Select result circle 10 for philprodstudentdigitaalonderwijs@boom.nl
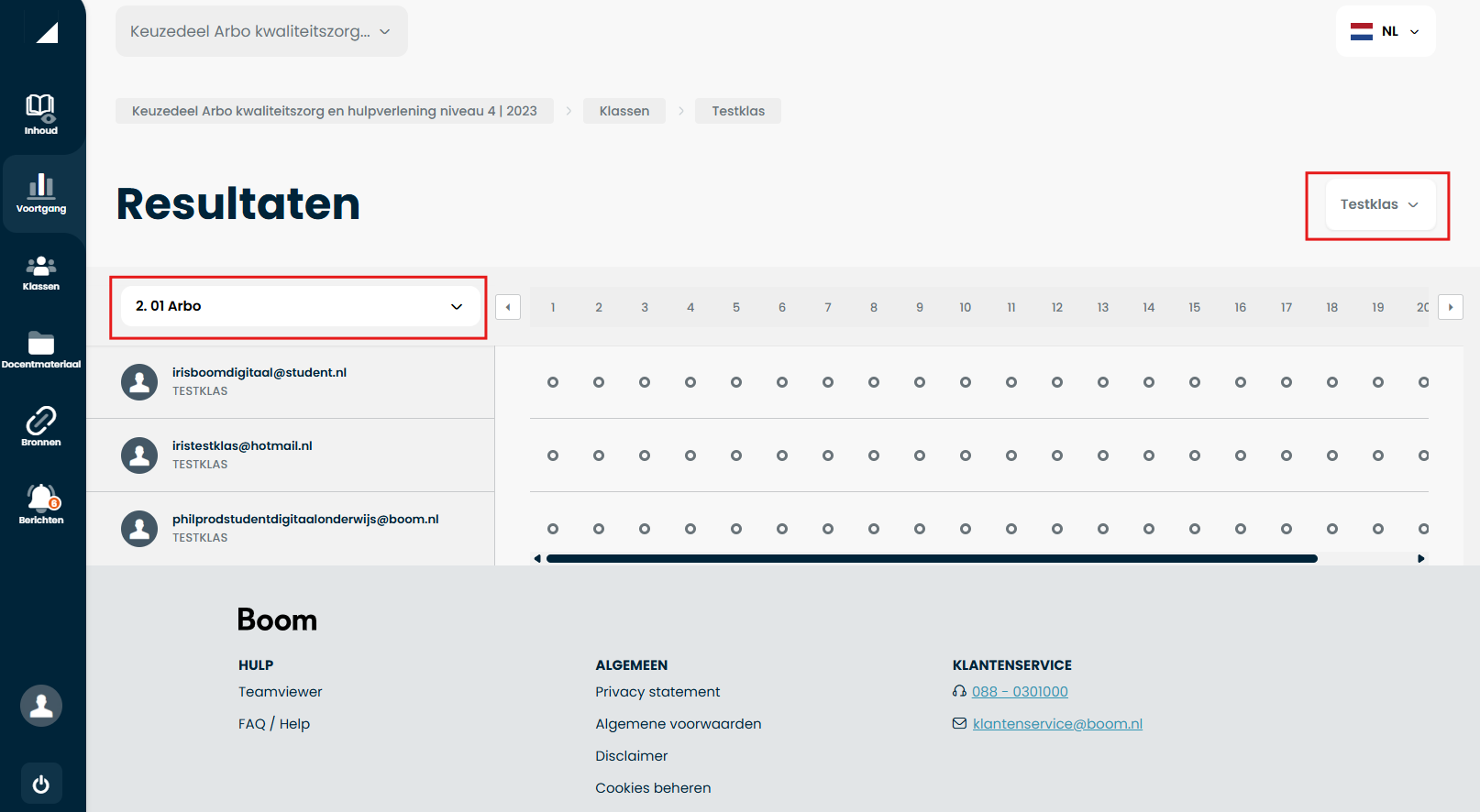 (x=966, y=529)
